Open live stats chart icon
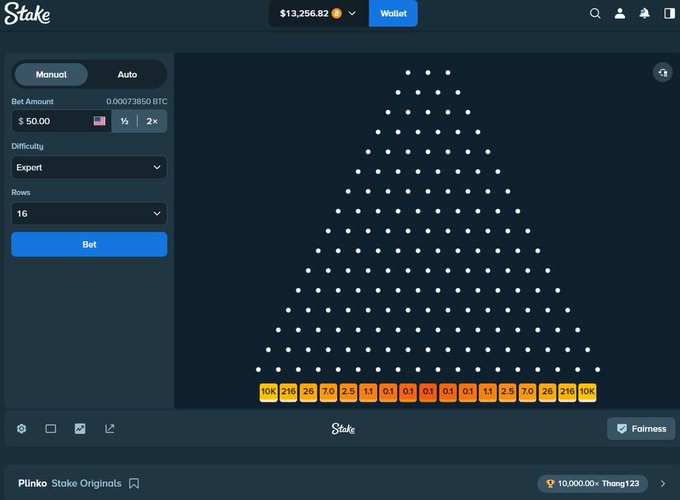The height and width of the screenshot is (500, 680). tap(80, 428)
